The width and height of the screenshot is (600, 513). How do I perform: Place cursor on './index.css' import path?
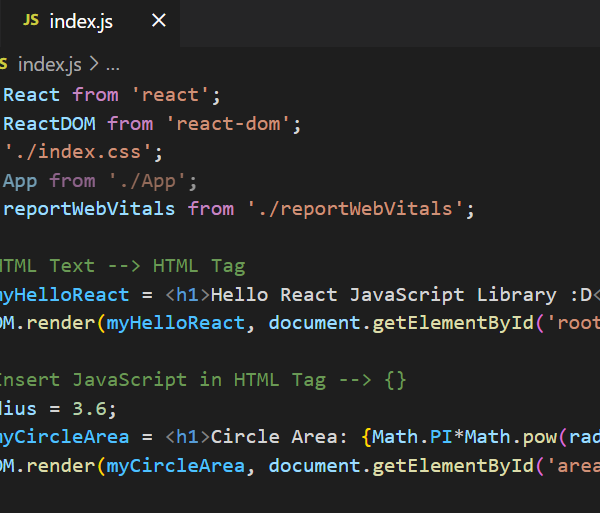[x=82, y=153]
